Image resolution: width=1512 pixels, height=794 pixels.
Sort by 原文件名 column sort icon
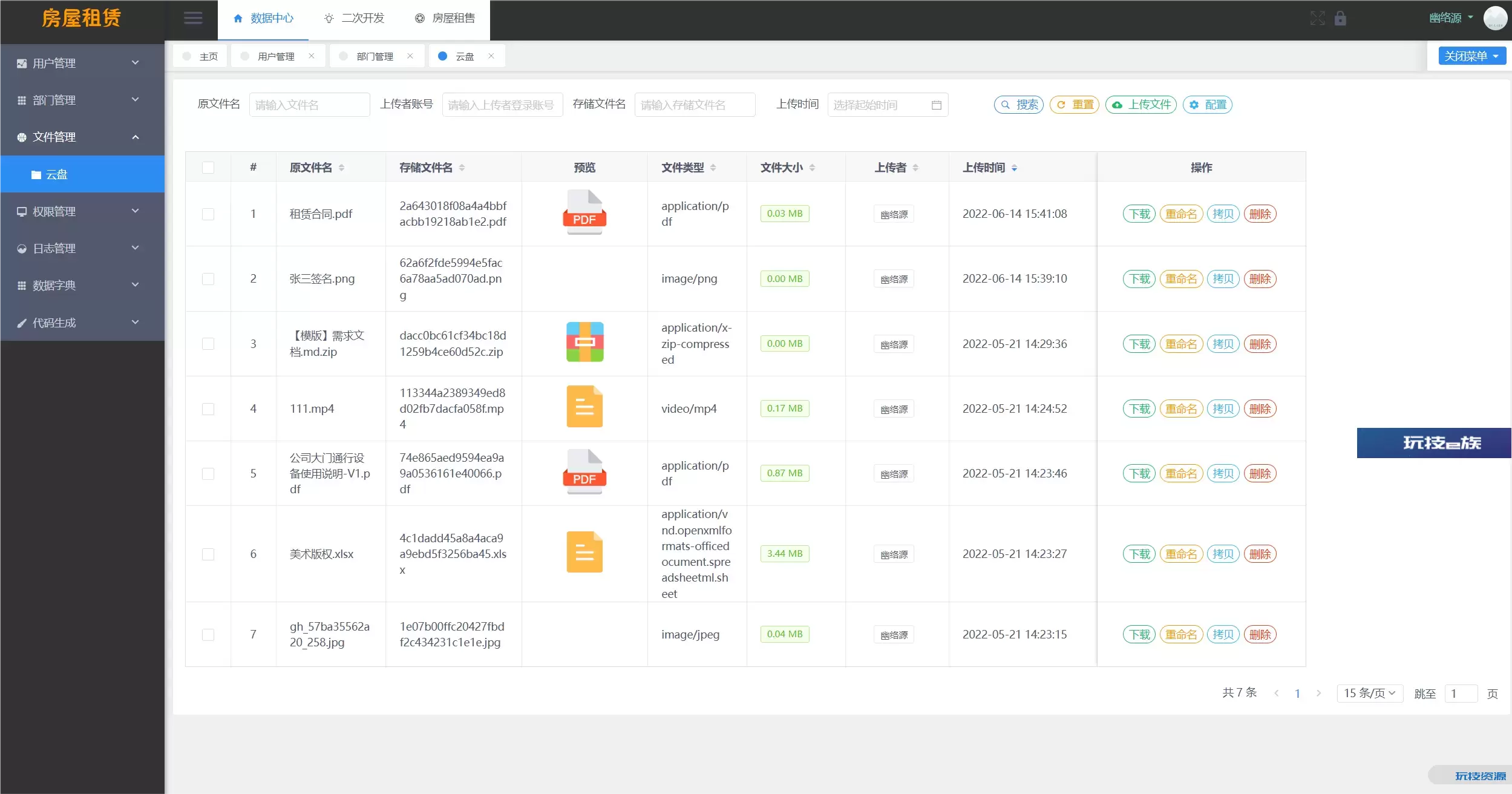coord(341,168)
